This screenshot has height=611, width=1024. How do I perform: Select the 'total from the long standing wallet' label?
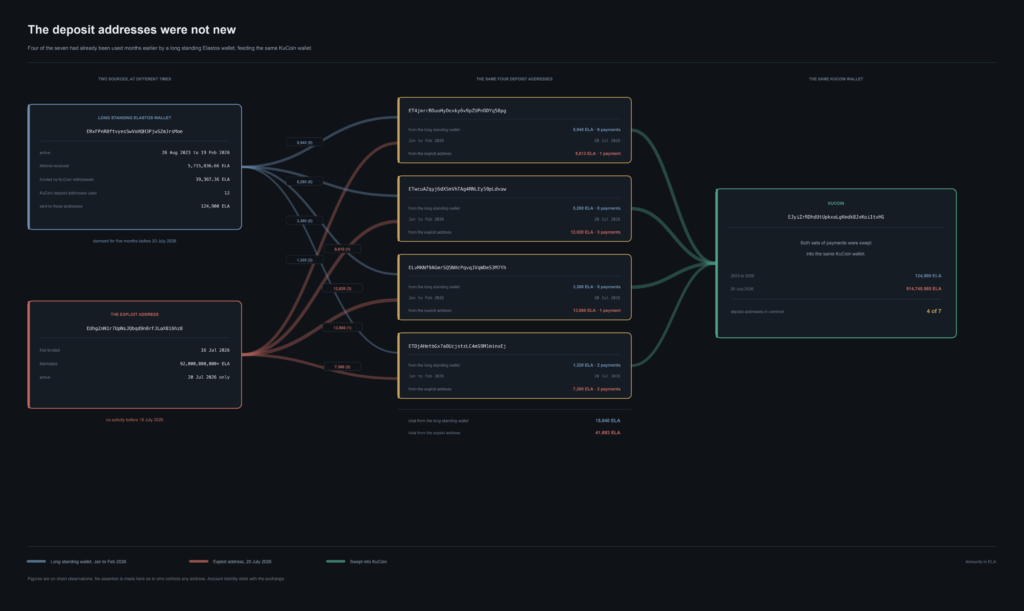[x=438, y=420]
